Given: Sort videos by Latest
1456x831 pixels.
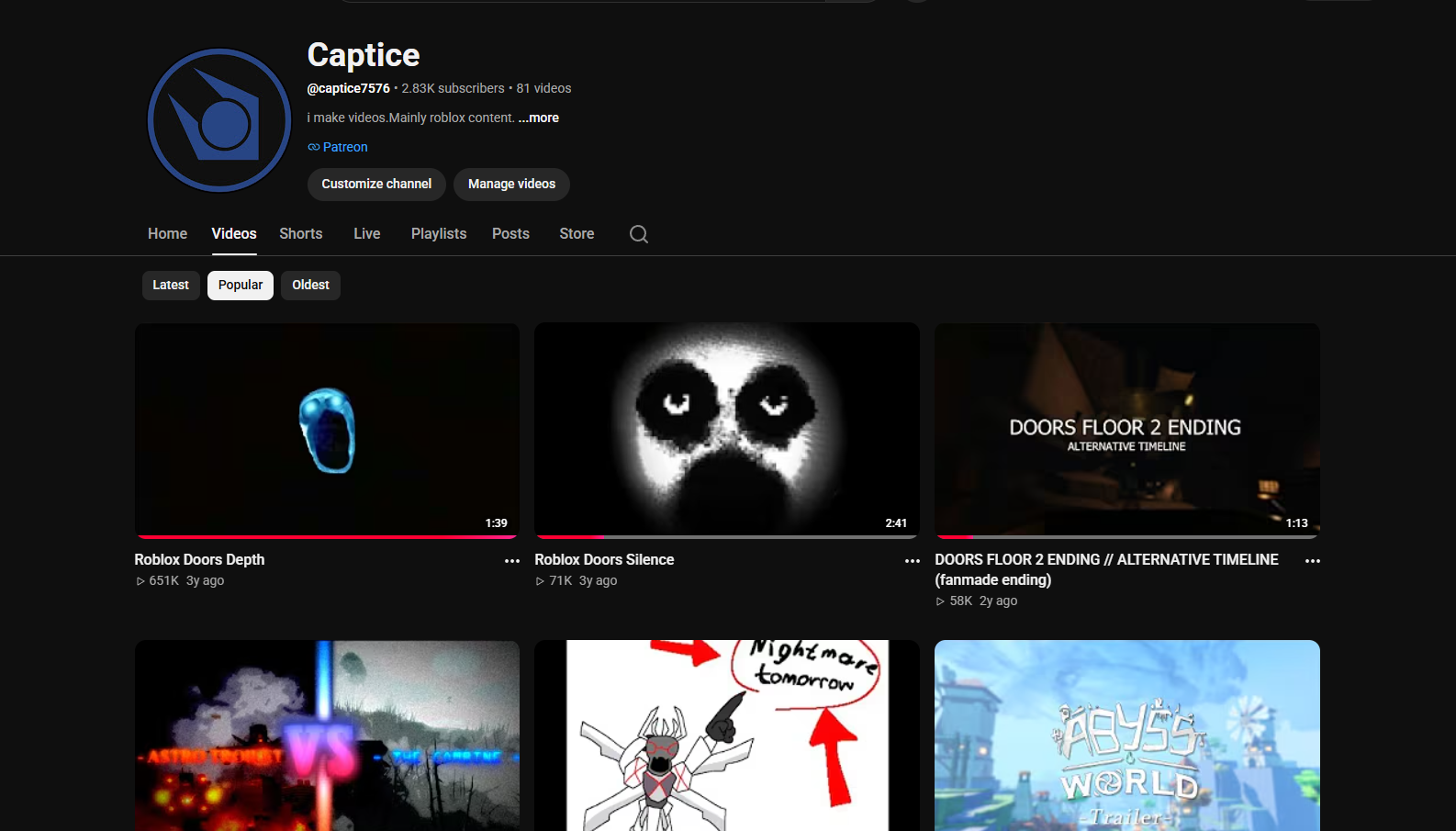Looking at the screenshot, I should coord(171,286).
